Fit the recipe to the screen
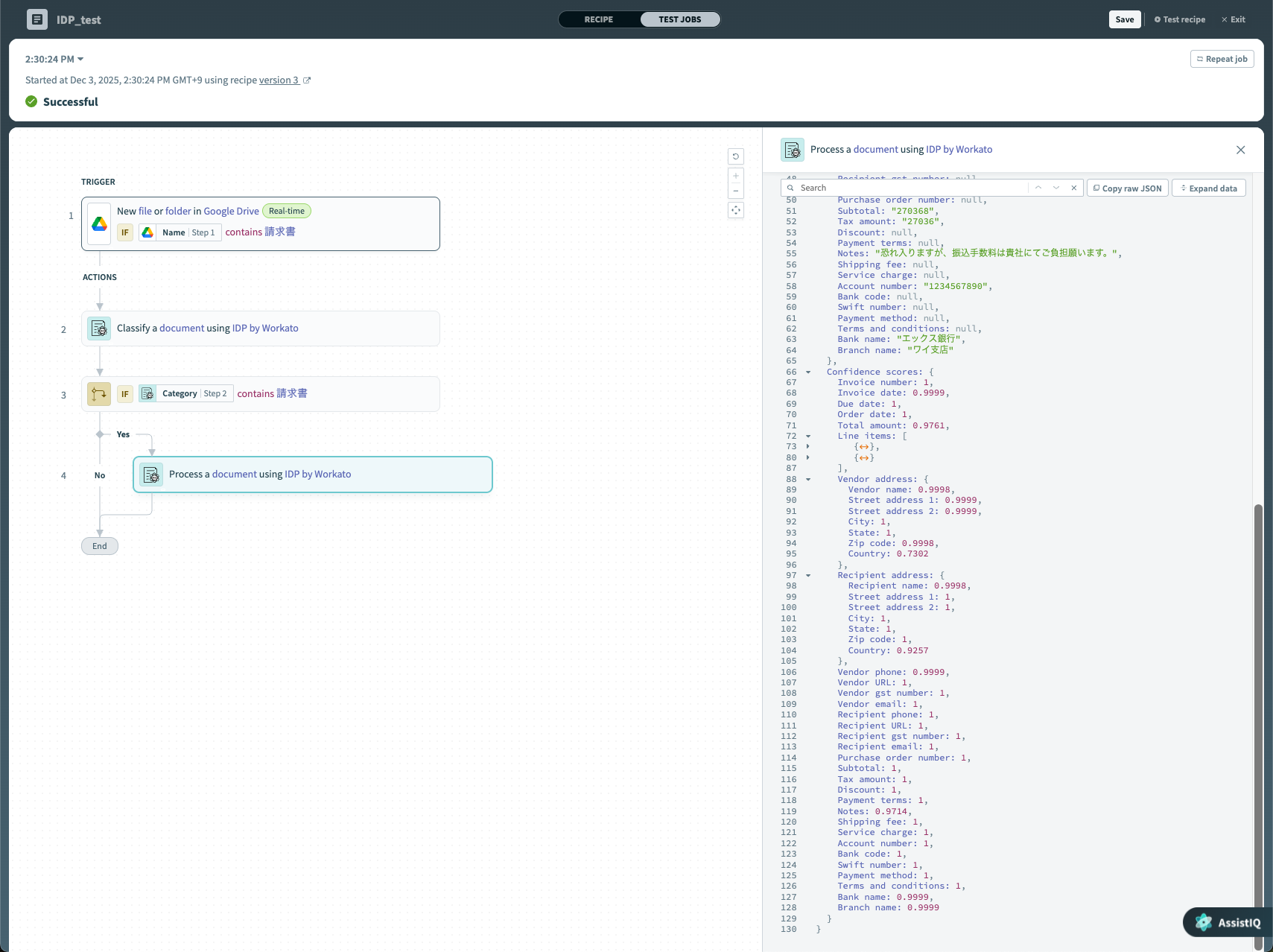This screenshot has height=952, width=1273. tap(736, 210)
